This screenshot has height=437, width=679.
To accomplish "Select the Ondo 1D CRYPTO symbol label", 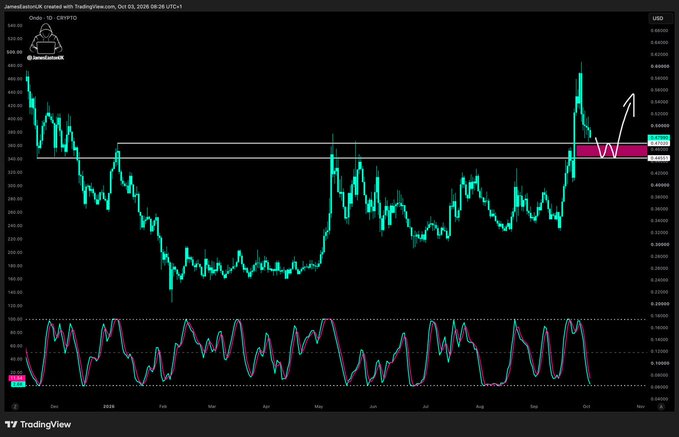I will (53, 18).
